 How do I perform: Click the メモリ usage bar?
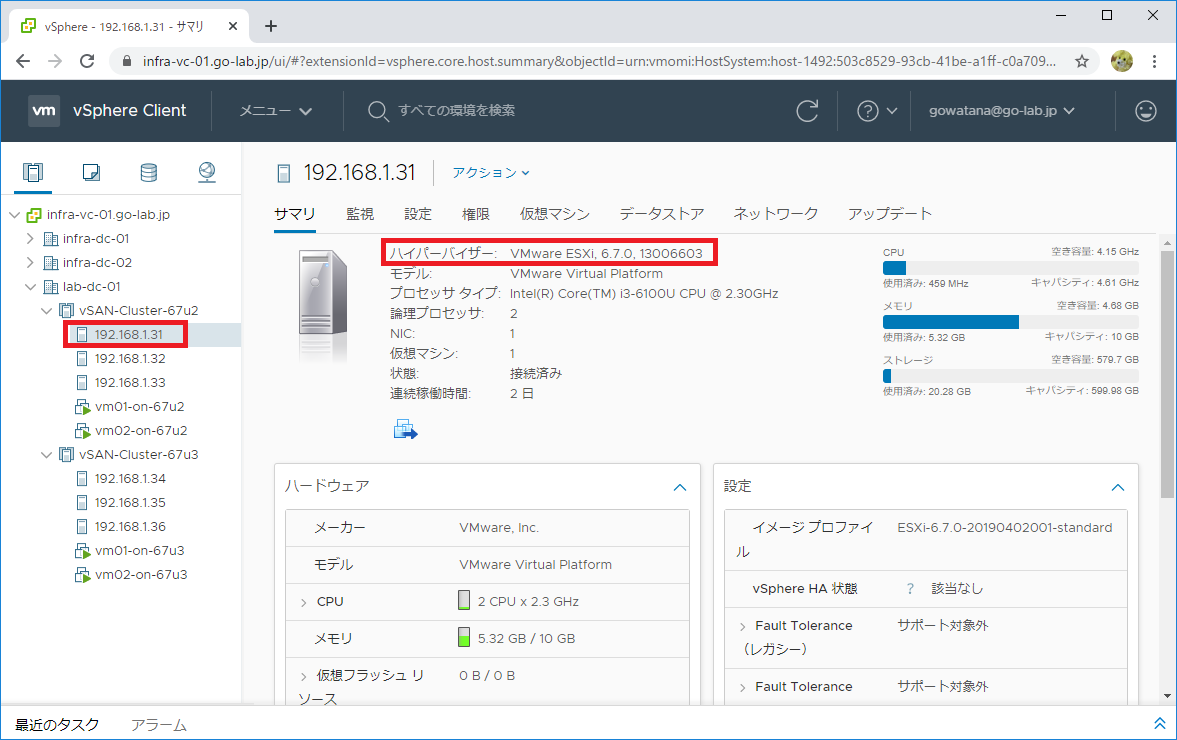(x=1010, y=322)
